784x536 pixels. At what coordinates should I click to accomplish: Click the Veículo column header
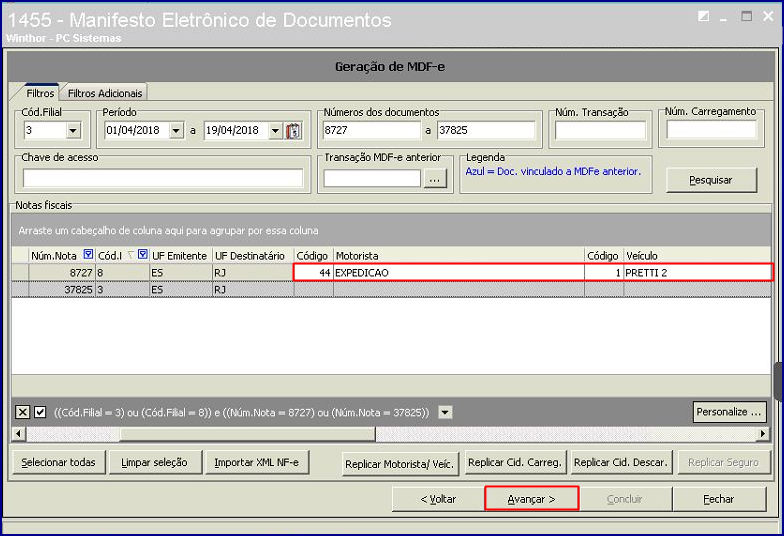pos(697,256)
